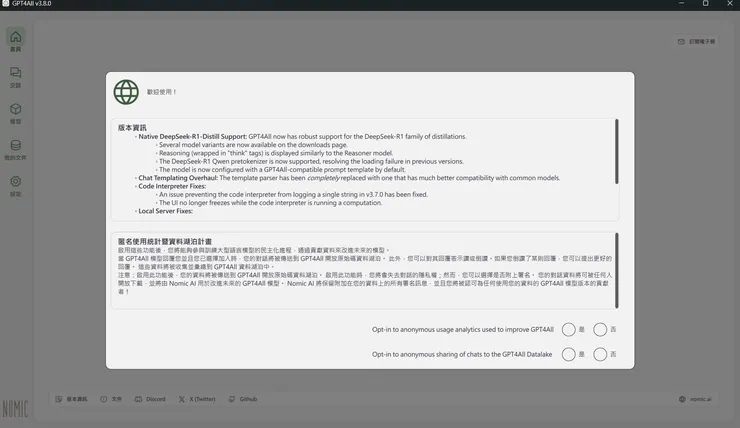Click the data lake terms scrollbar
Image resolution: width=740 pixels, height=428 pixels.
(616, 270)
